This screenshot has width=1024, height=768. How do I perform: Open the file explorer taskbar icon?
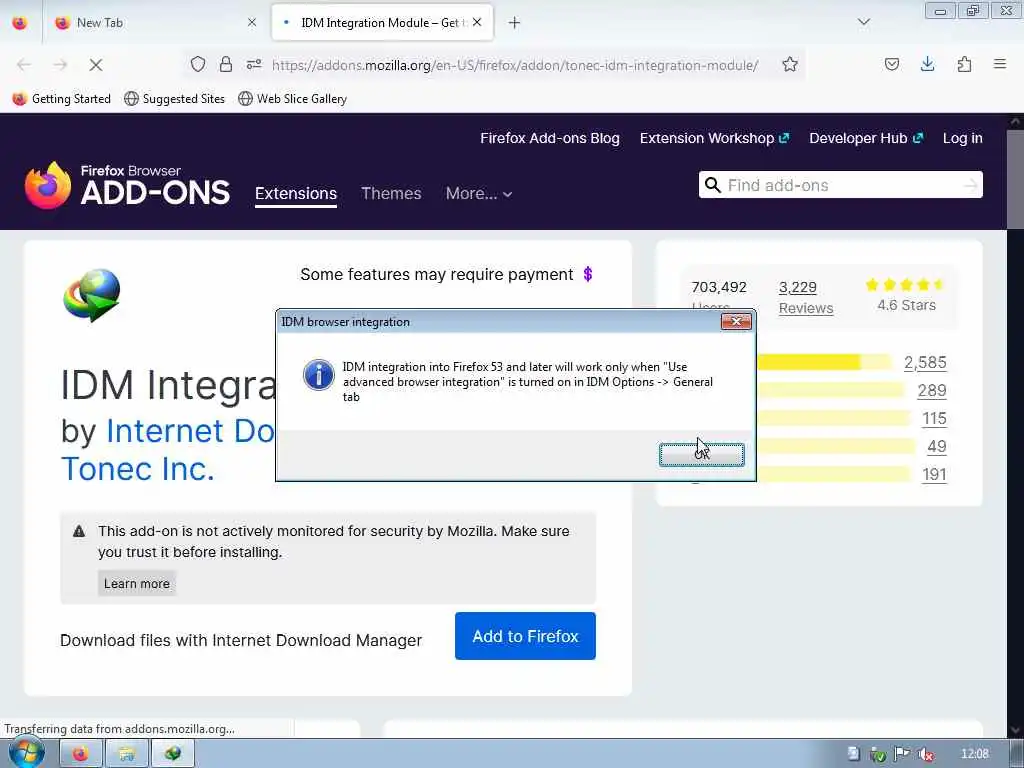tap(127, 754)
